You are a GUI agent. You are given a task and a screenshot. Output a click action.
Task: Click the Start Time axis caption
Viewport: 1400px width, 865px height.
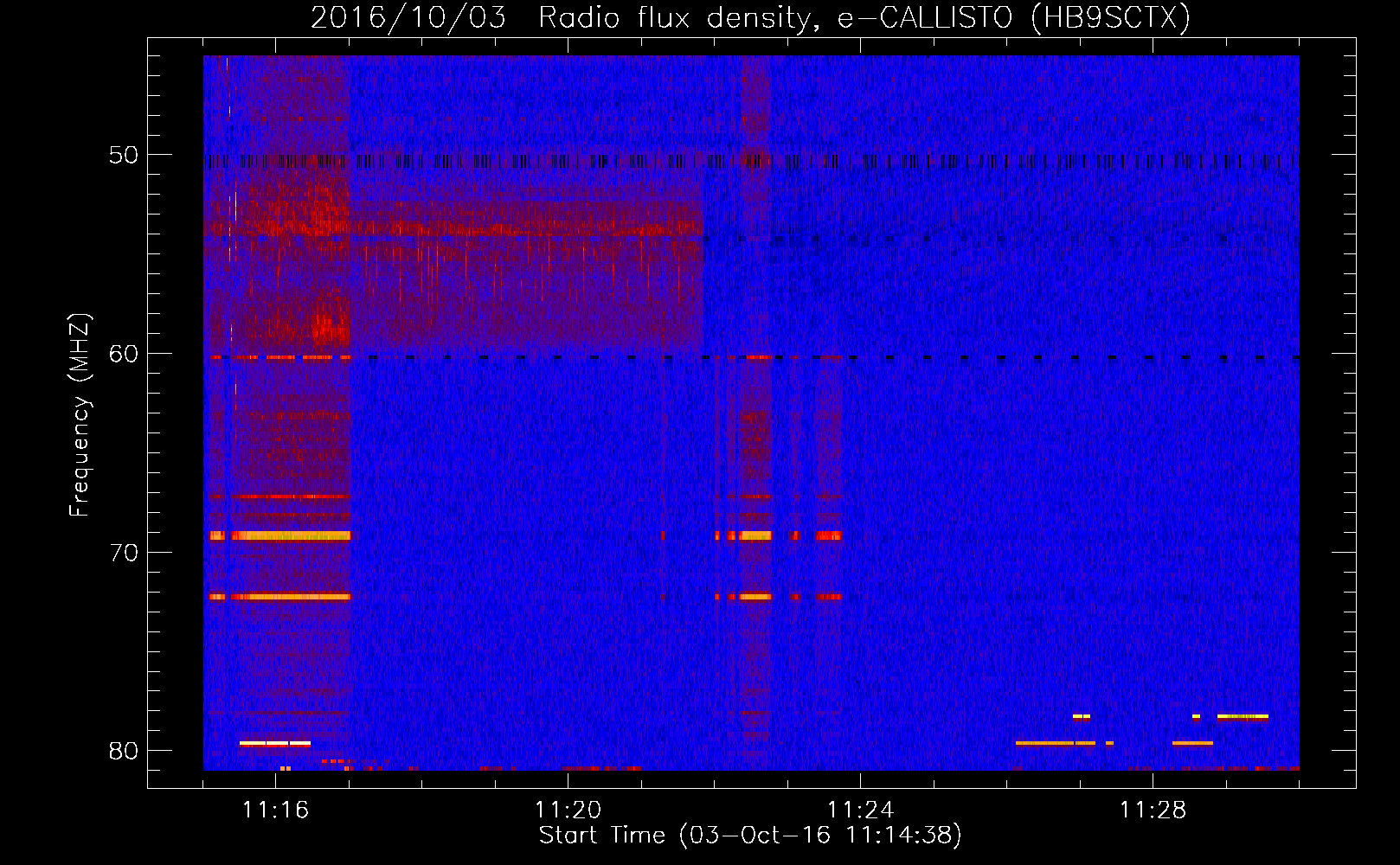pyautogui.click(x=750, y=836)
